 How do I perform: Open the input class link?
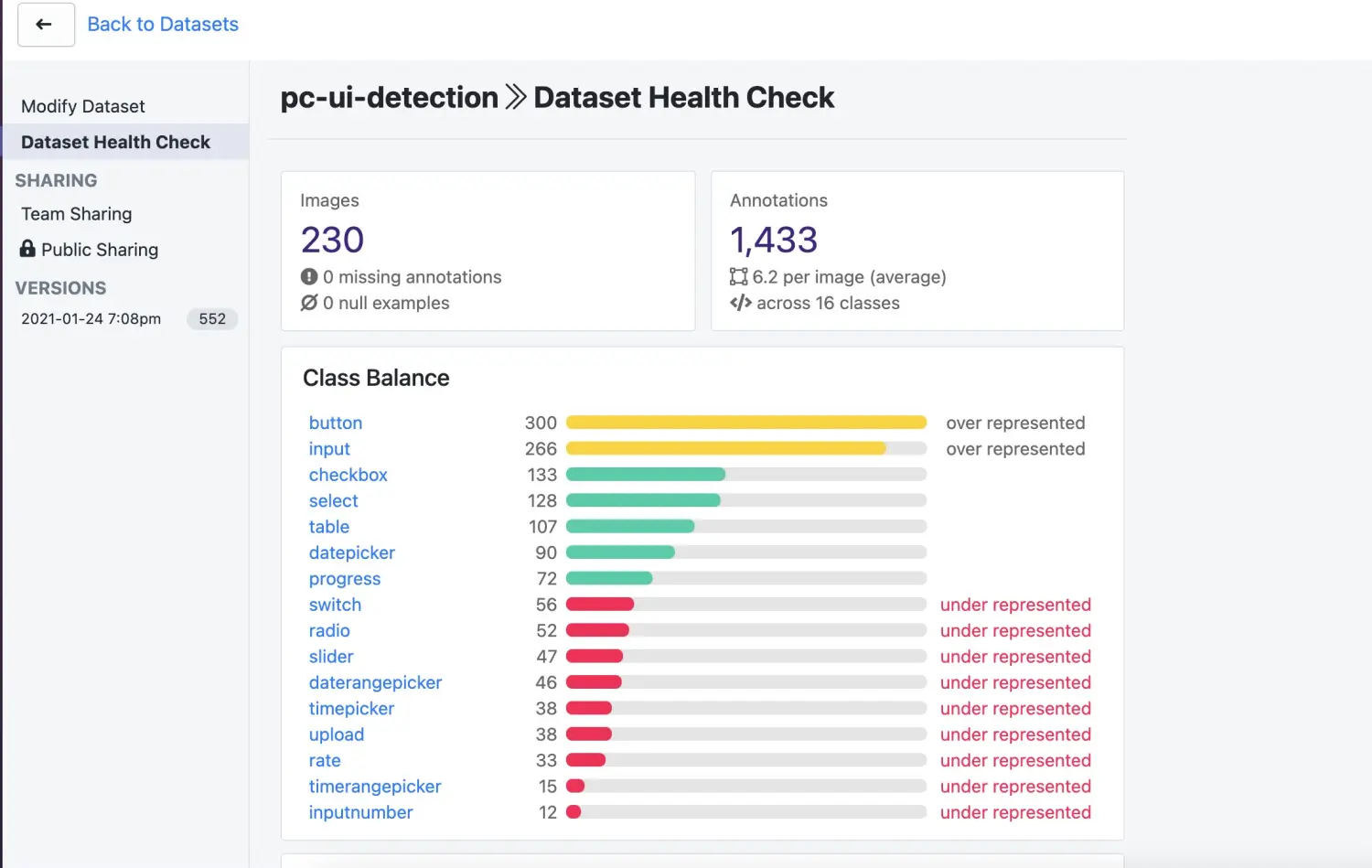tap(329, 449)
